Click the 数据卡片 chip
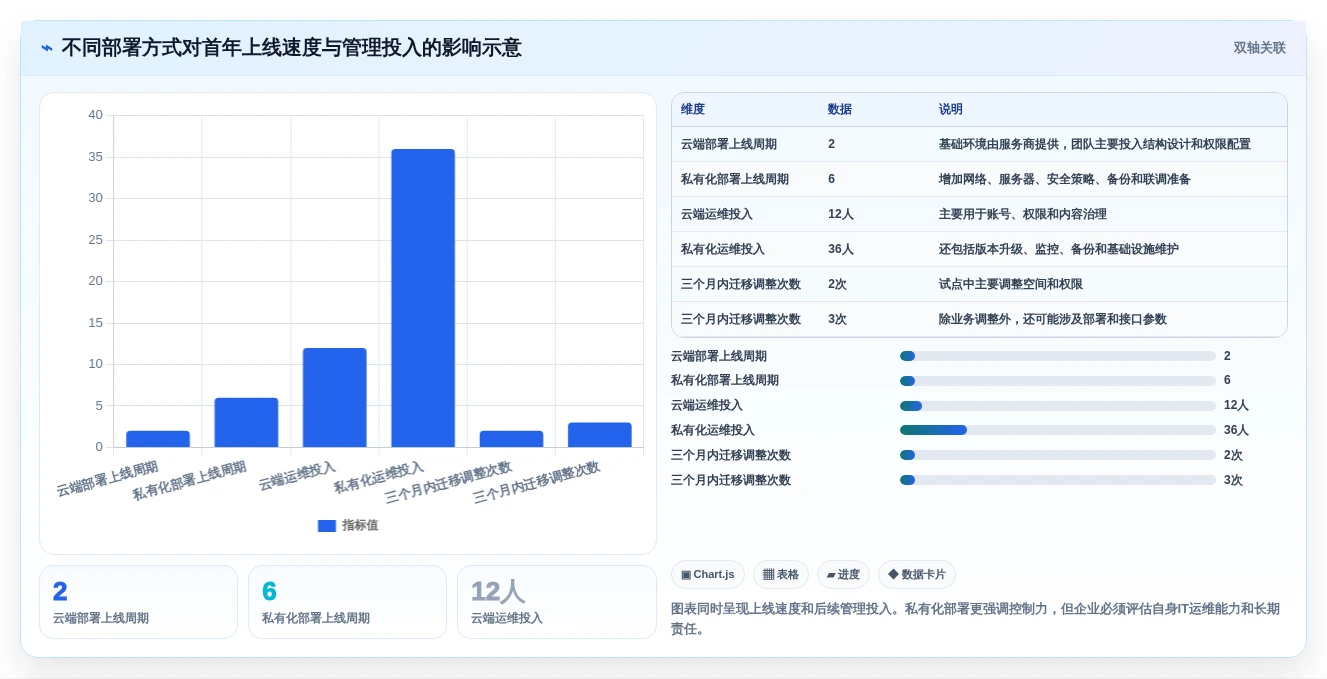 [x=917, y=575]
